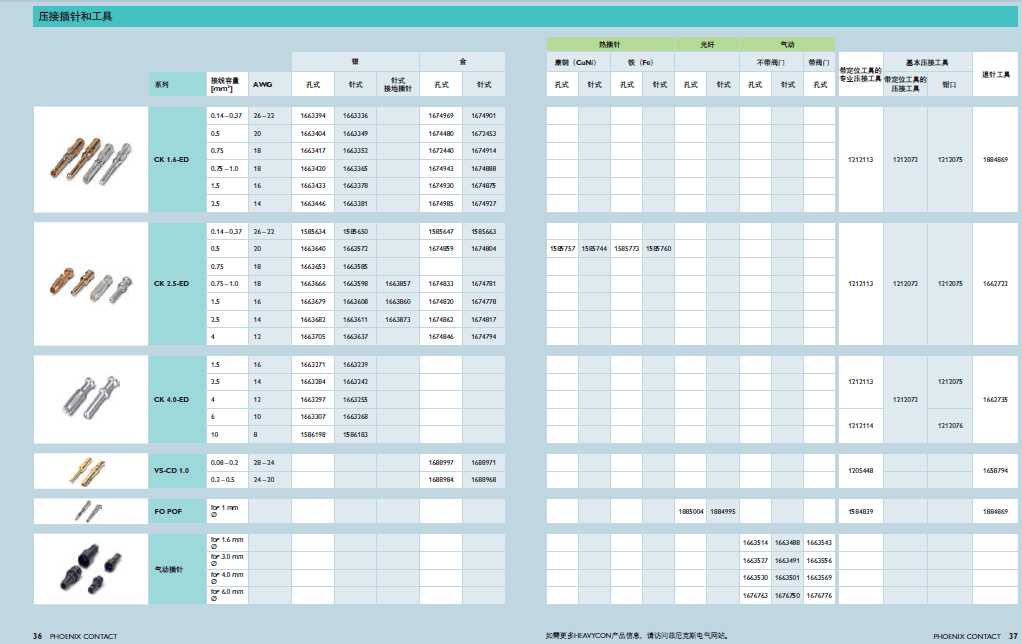Image resolution: width=1022 pixels, height=644 pixels.
Task: Select part number 1585757 in hot-plug column
Action: pos(562,248)
